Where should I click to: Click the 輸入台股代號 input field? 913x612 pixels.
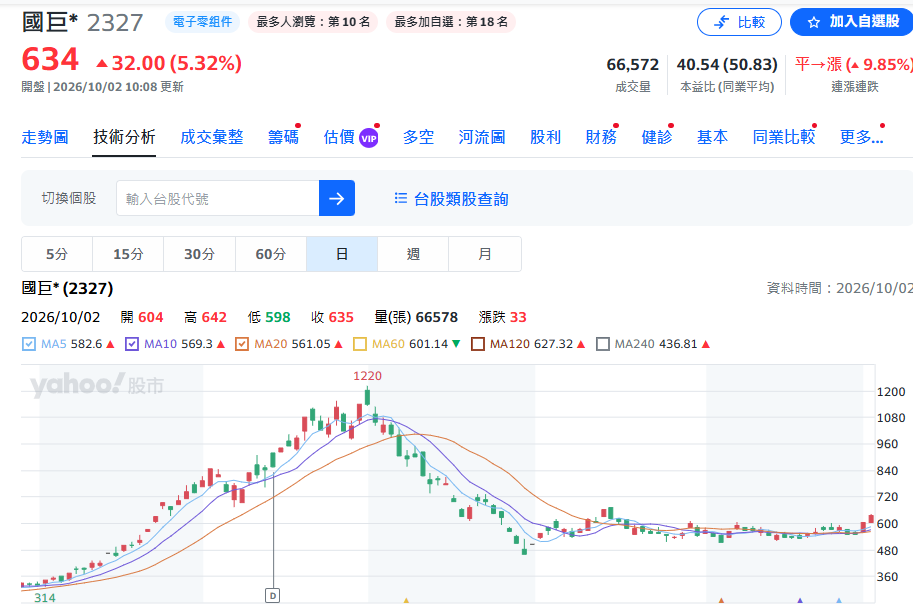(218, 198)
